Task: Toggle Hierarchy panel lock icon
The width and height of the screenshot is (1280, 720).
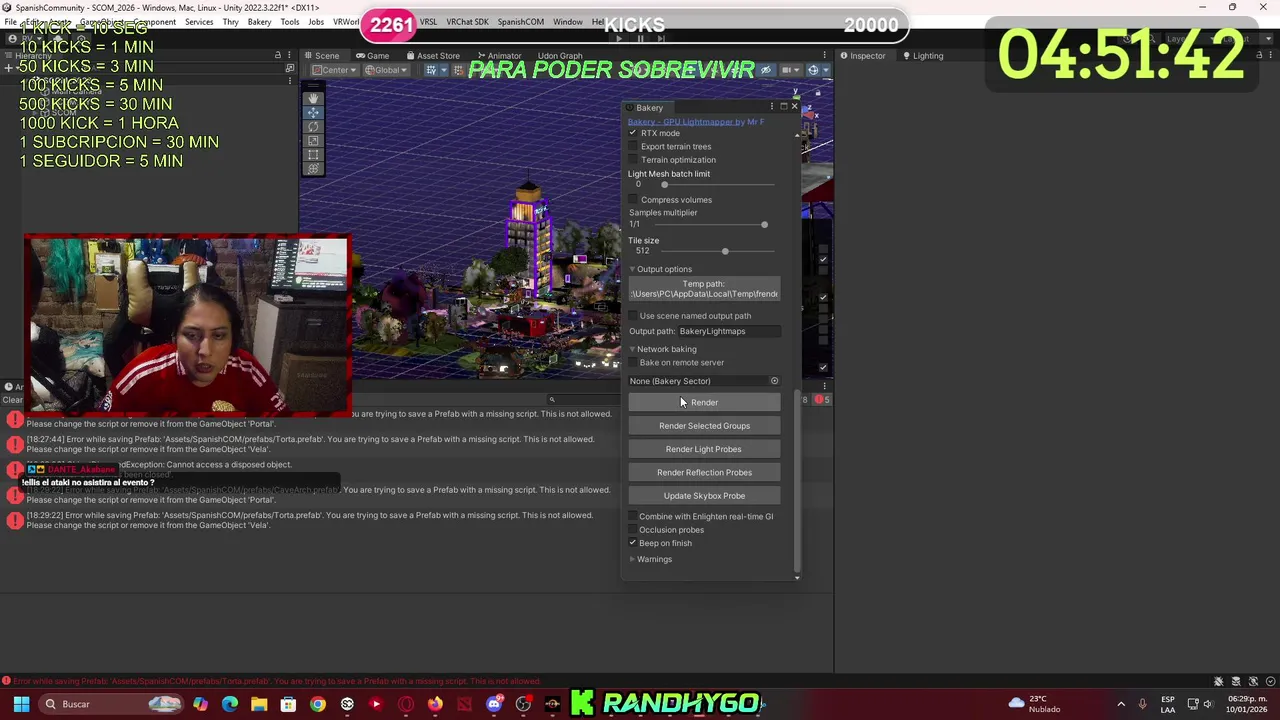Action: pos(278,55)
